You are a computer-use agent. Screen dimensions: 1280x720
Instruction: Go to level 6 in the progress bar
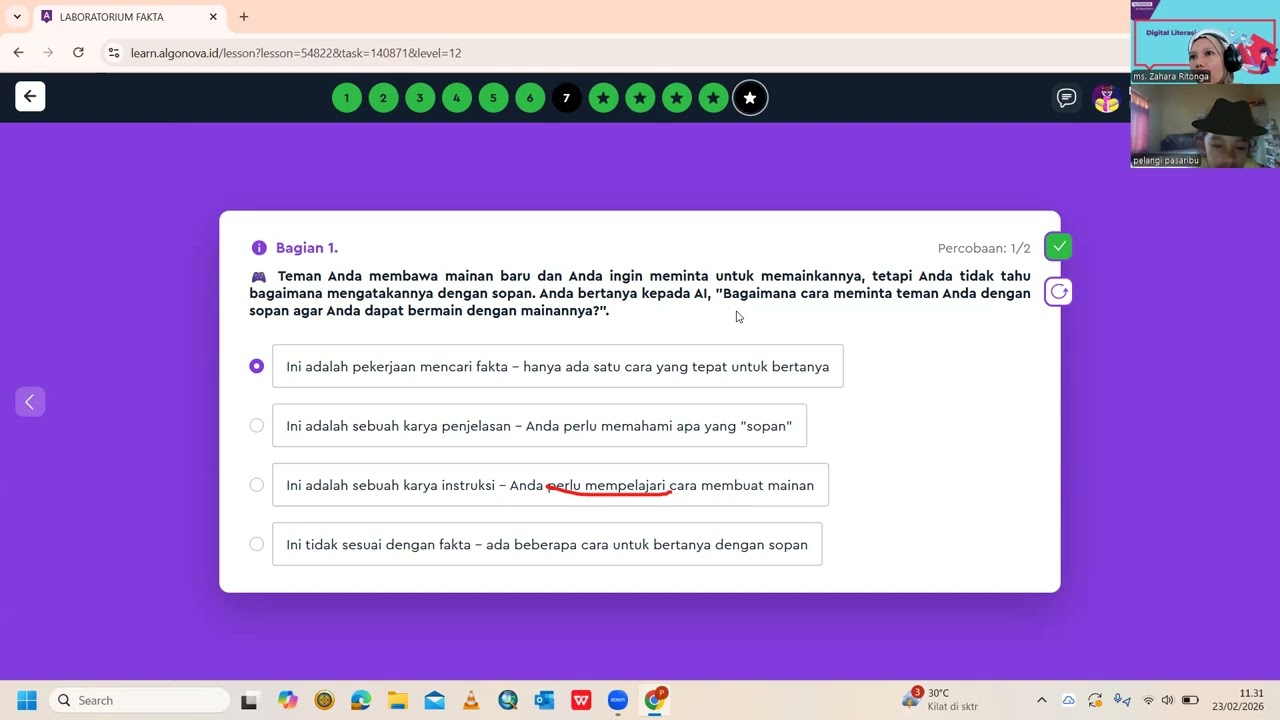(530, 98)
